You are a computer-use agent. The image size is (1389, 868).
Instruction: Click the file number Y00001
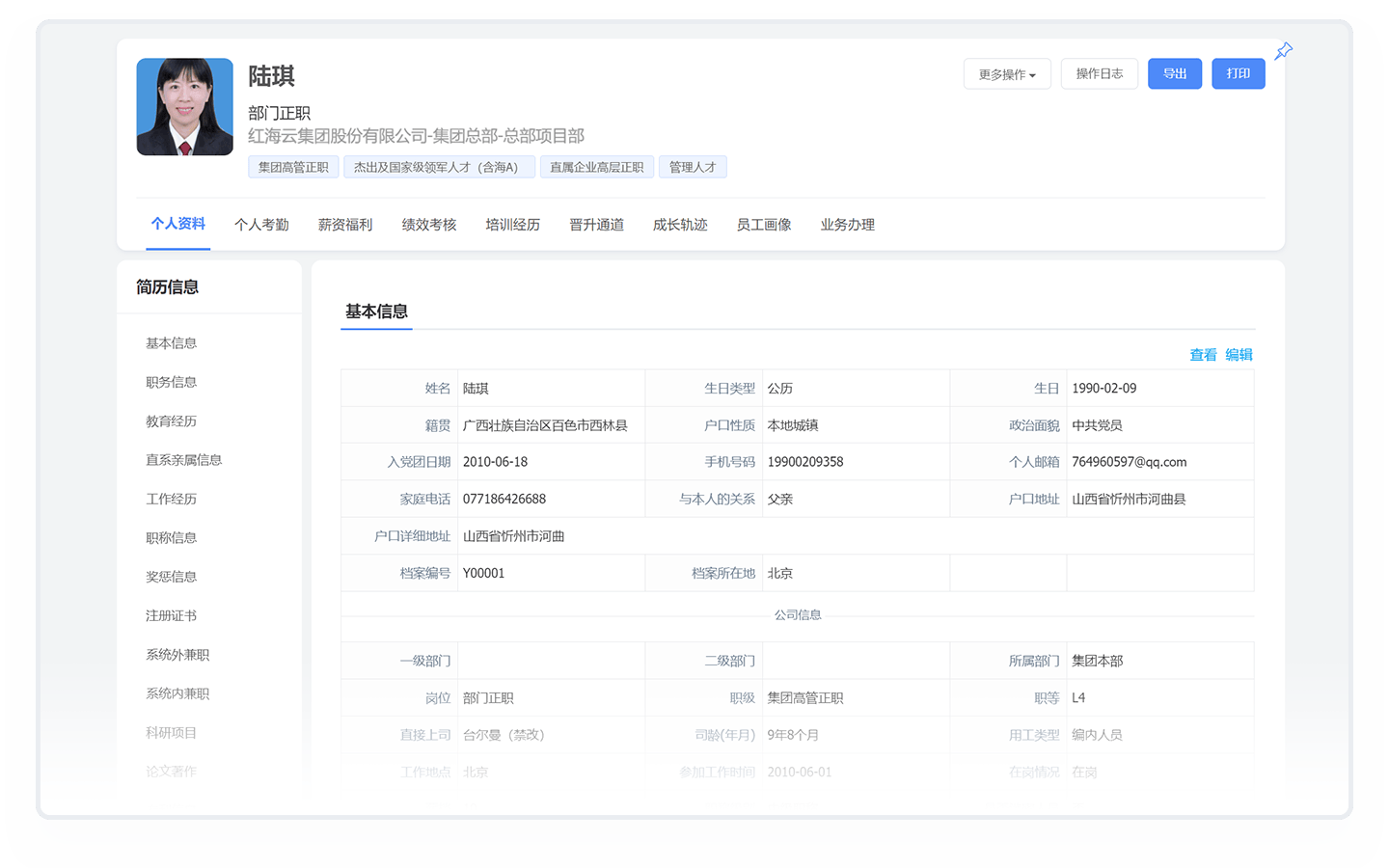[x=484, y=573]
